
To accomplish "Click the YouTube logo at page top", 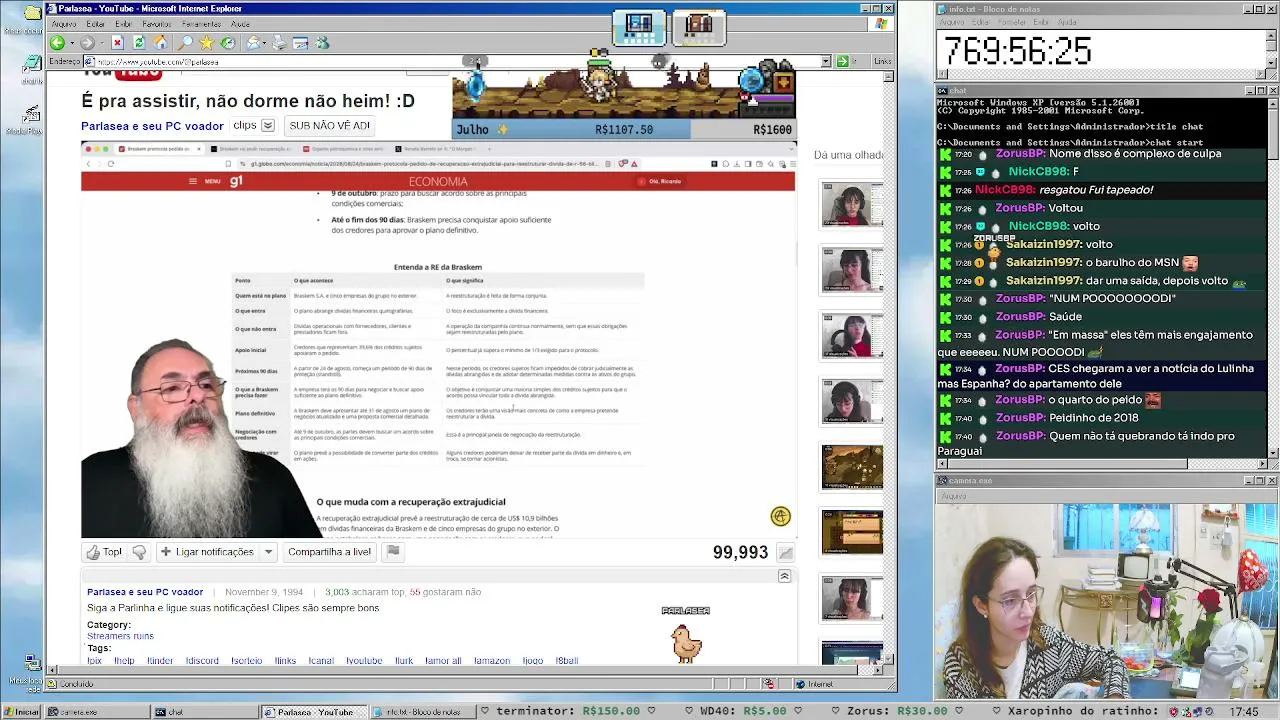I will pyautogui.click(x=122, y=73).
